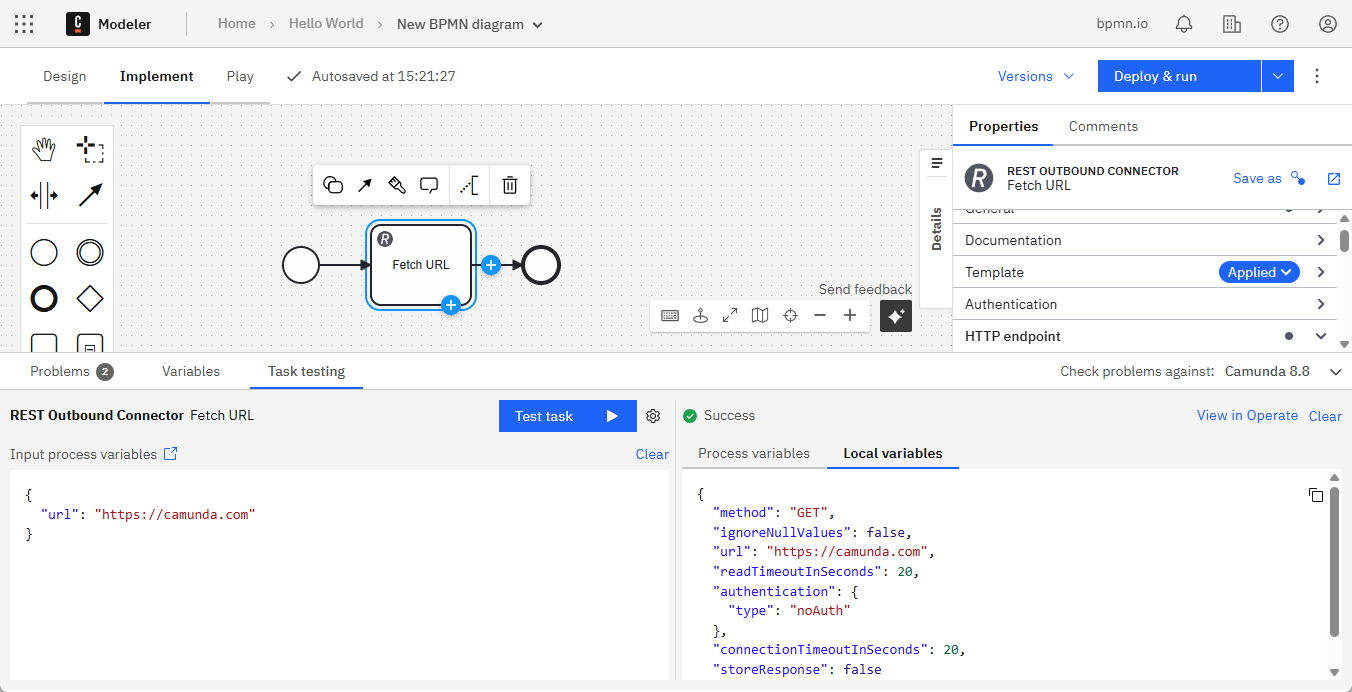1352x692 pixels.
Task: Switch to the Process variables tab
Action: (x=753, y=453)
